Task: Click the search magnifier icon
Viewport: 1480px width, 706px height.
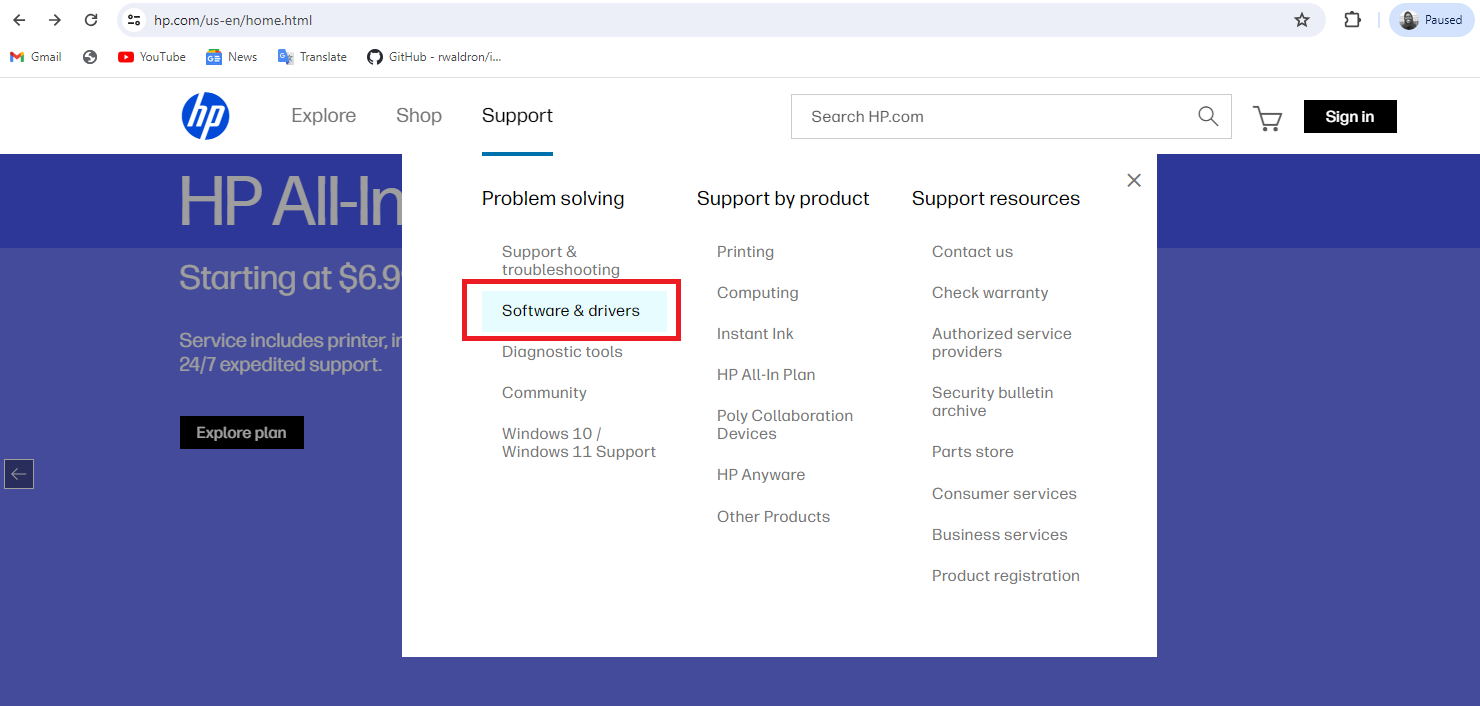Action: [1208, 116]
